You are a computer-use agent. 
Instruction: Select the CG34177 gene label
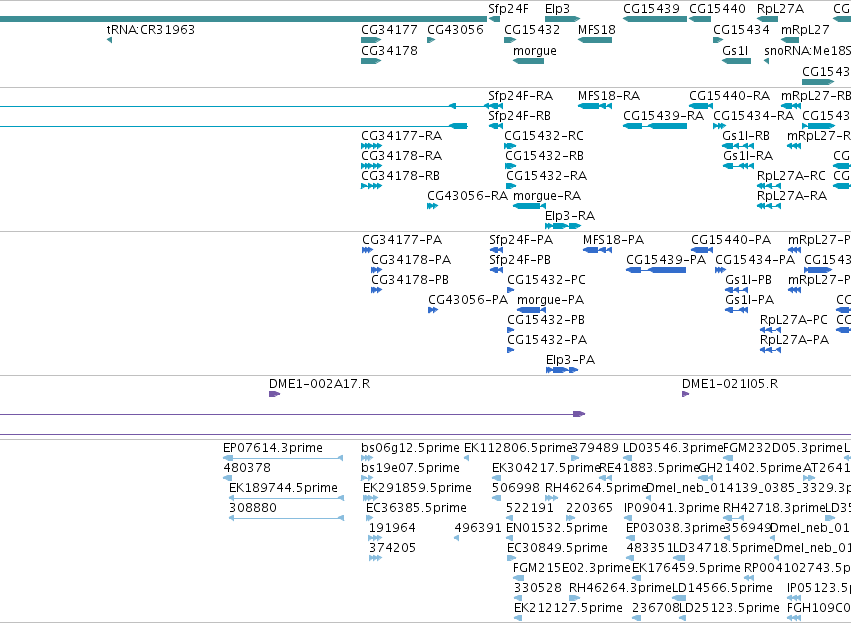[x=389, y=30]
